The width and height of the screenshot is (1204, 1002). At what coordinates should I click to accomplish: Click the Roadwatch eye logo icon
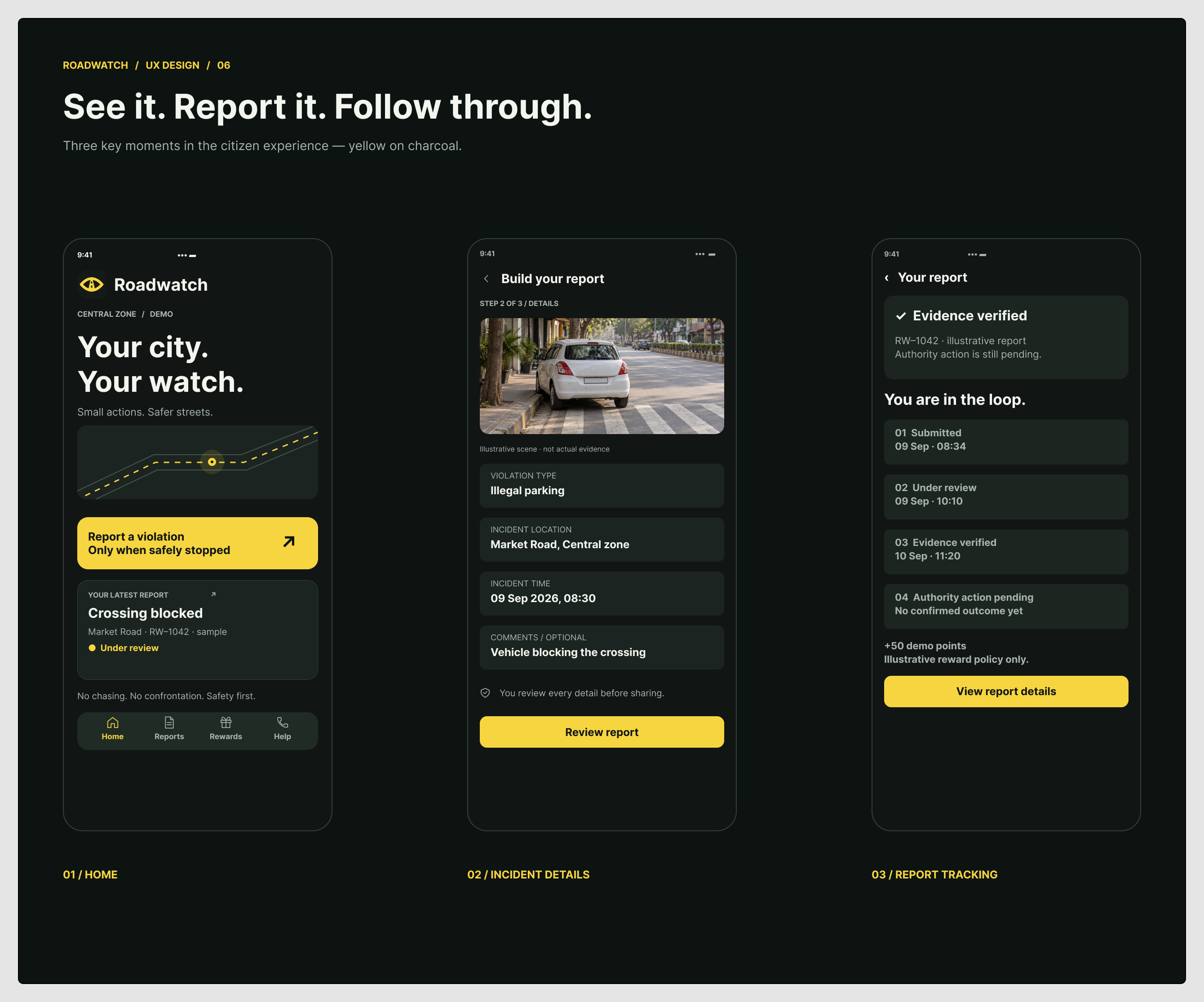click(92, 284)
